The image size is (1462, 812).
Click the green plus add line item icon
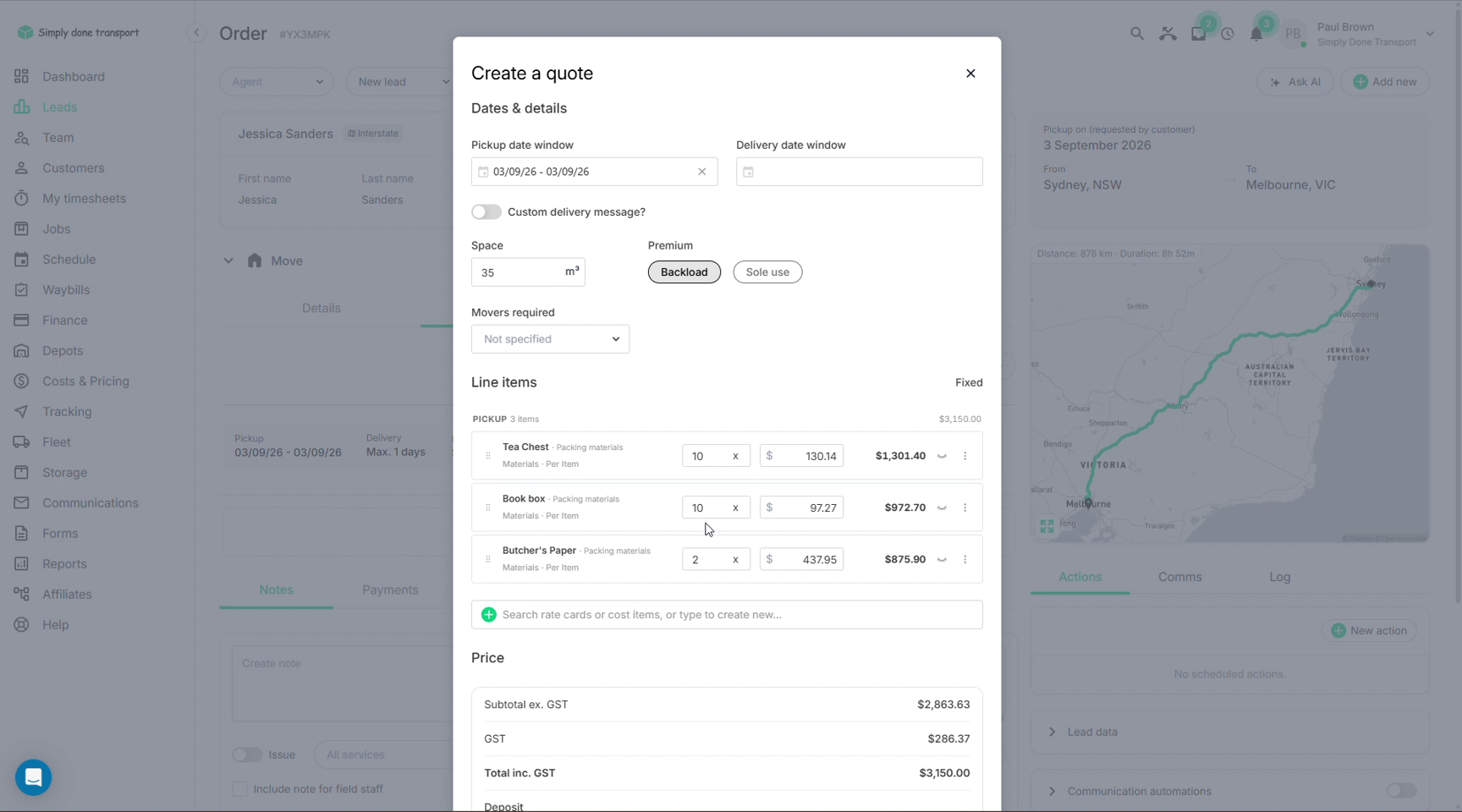(488, 615)
